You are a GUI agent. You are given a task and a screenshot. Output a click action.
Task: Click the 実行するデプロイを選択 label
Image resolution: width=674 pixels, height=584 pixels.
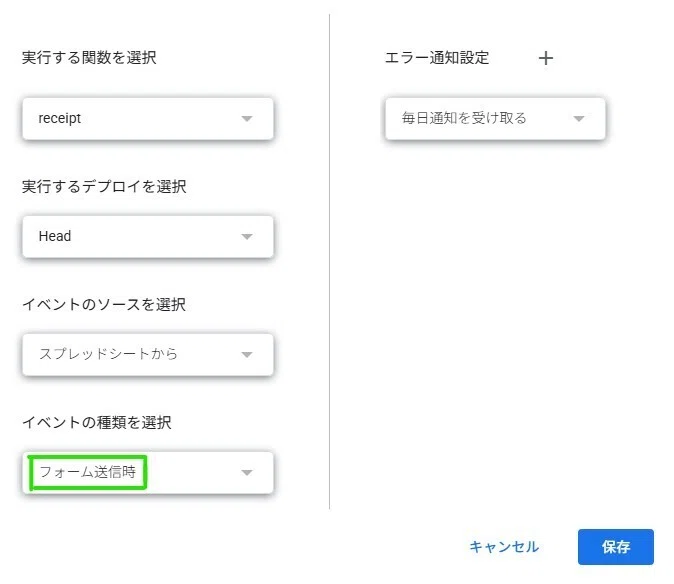tap(104, 187)
